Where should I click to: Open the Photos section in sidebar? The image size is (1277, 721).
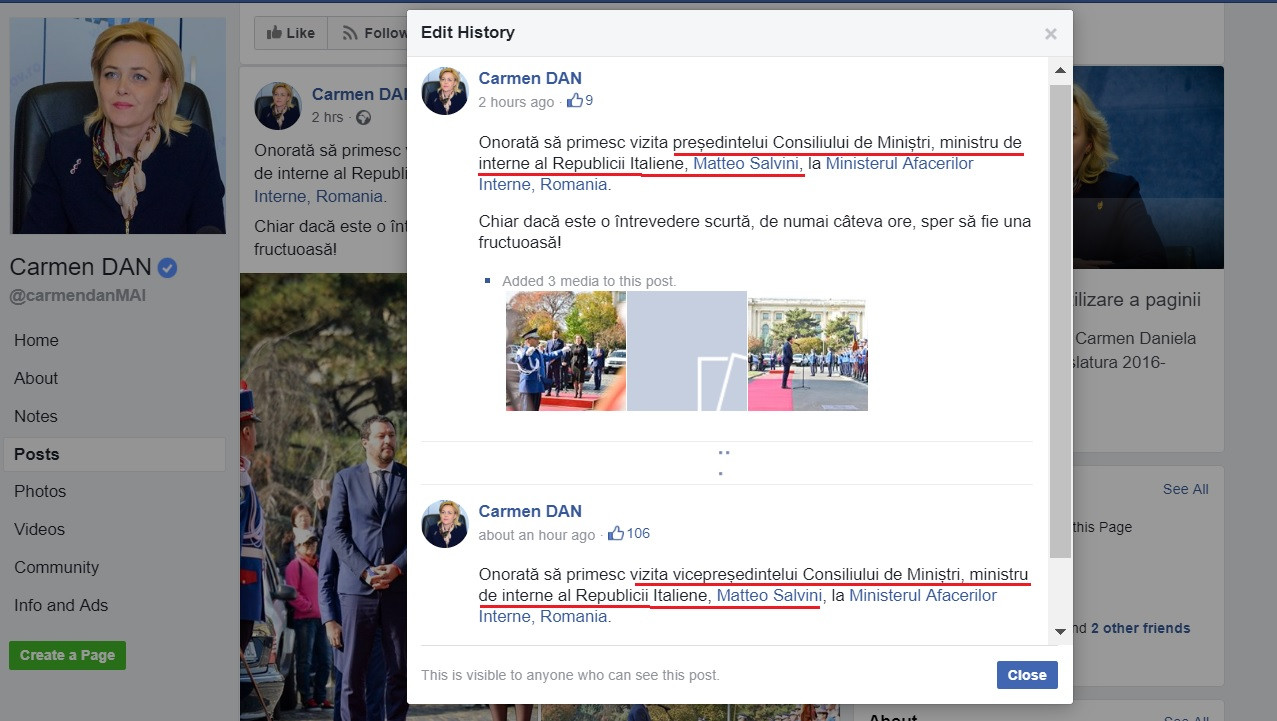click(40, 491)
